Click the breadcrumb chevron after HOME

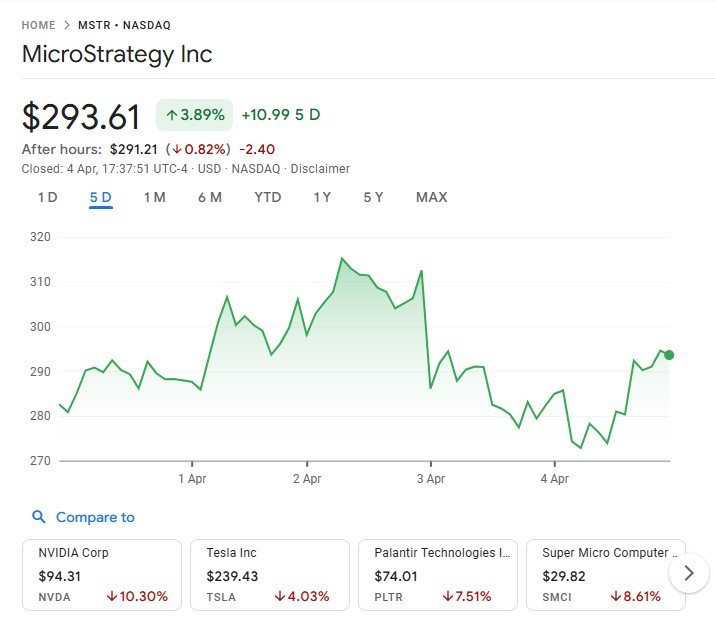[x=67, y=25]
